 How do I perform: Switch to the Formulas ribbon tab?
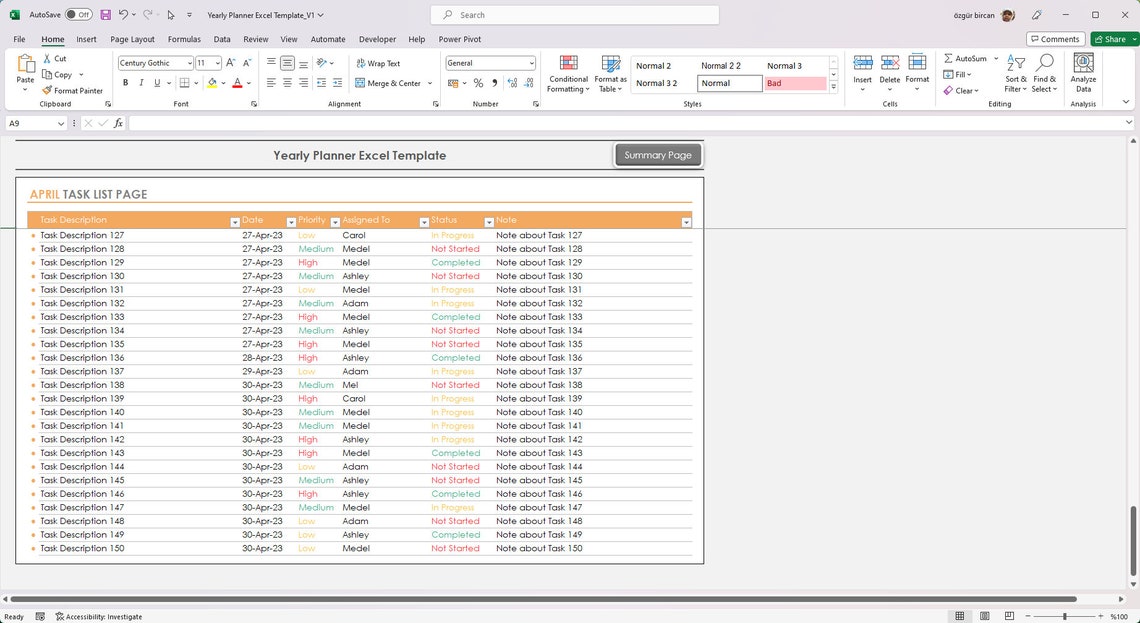tap(184, 39)
